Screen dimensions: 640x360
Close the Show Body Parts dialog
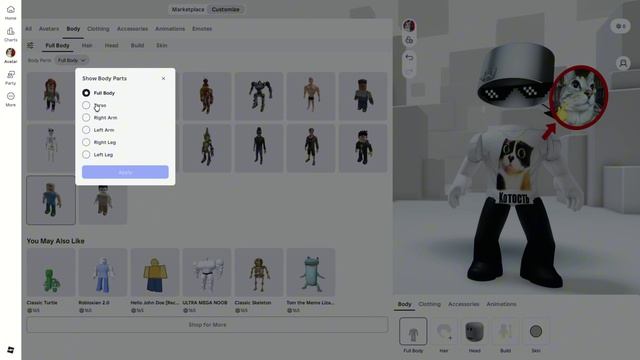163,78
